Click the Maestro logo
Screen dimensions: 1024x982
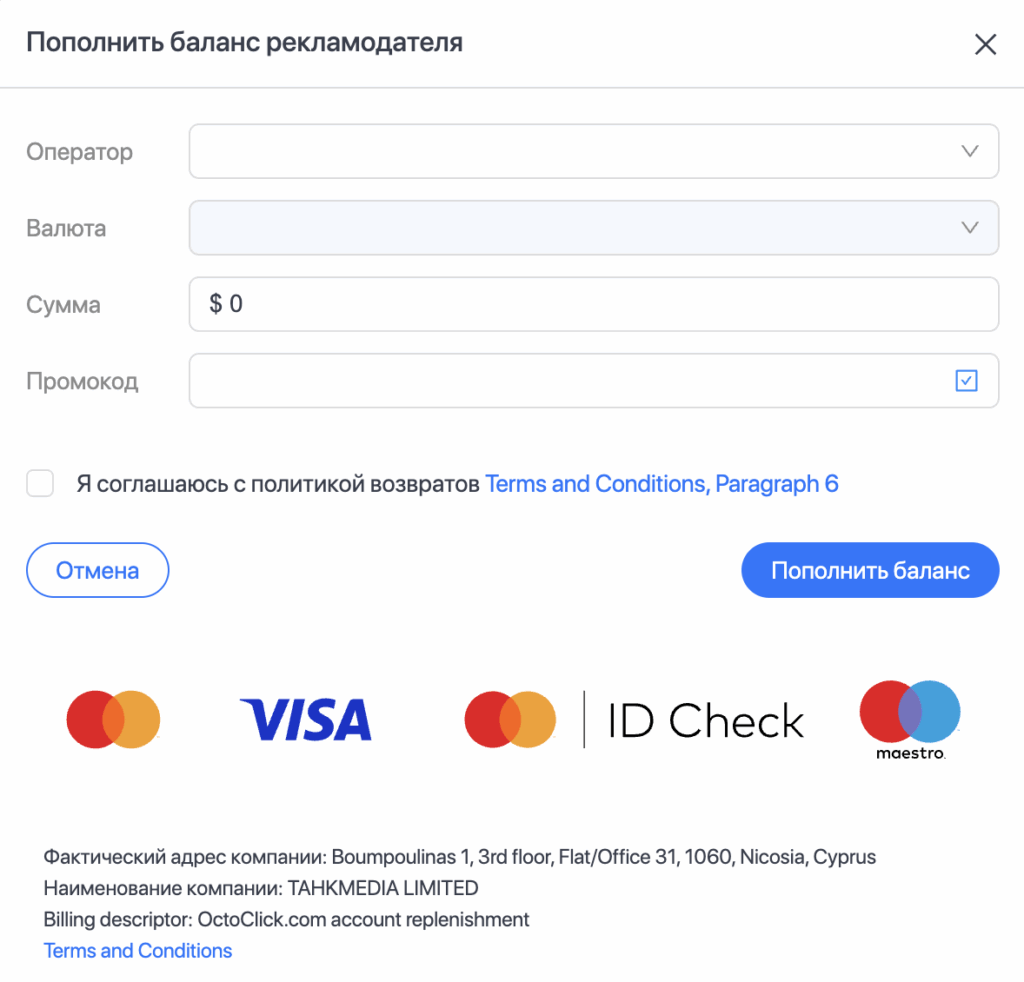909,719
